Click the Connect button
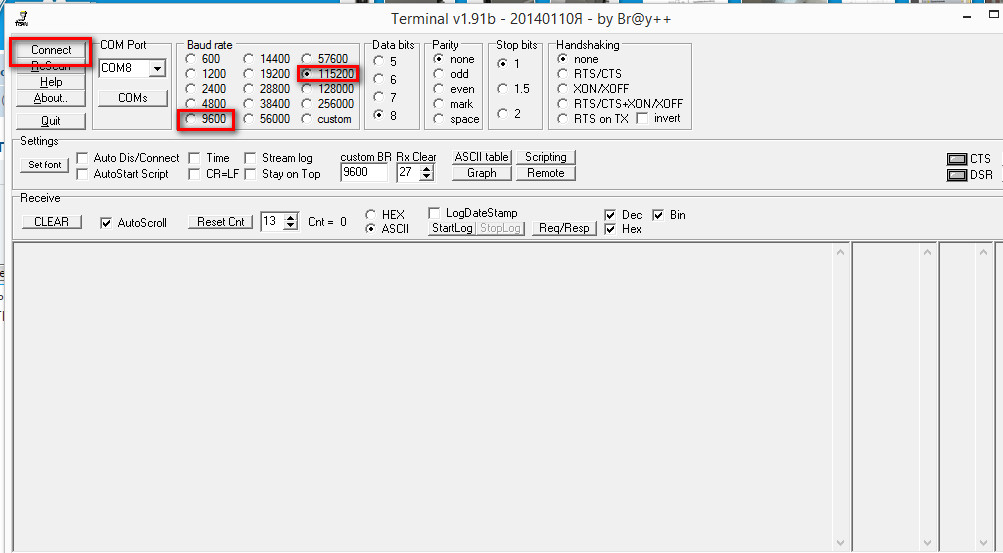 (51, 50)
